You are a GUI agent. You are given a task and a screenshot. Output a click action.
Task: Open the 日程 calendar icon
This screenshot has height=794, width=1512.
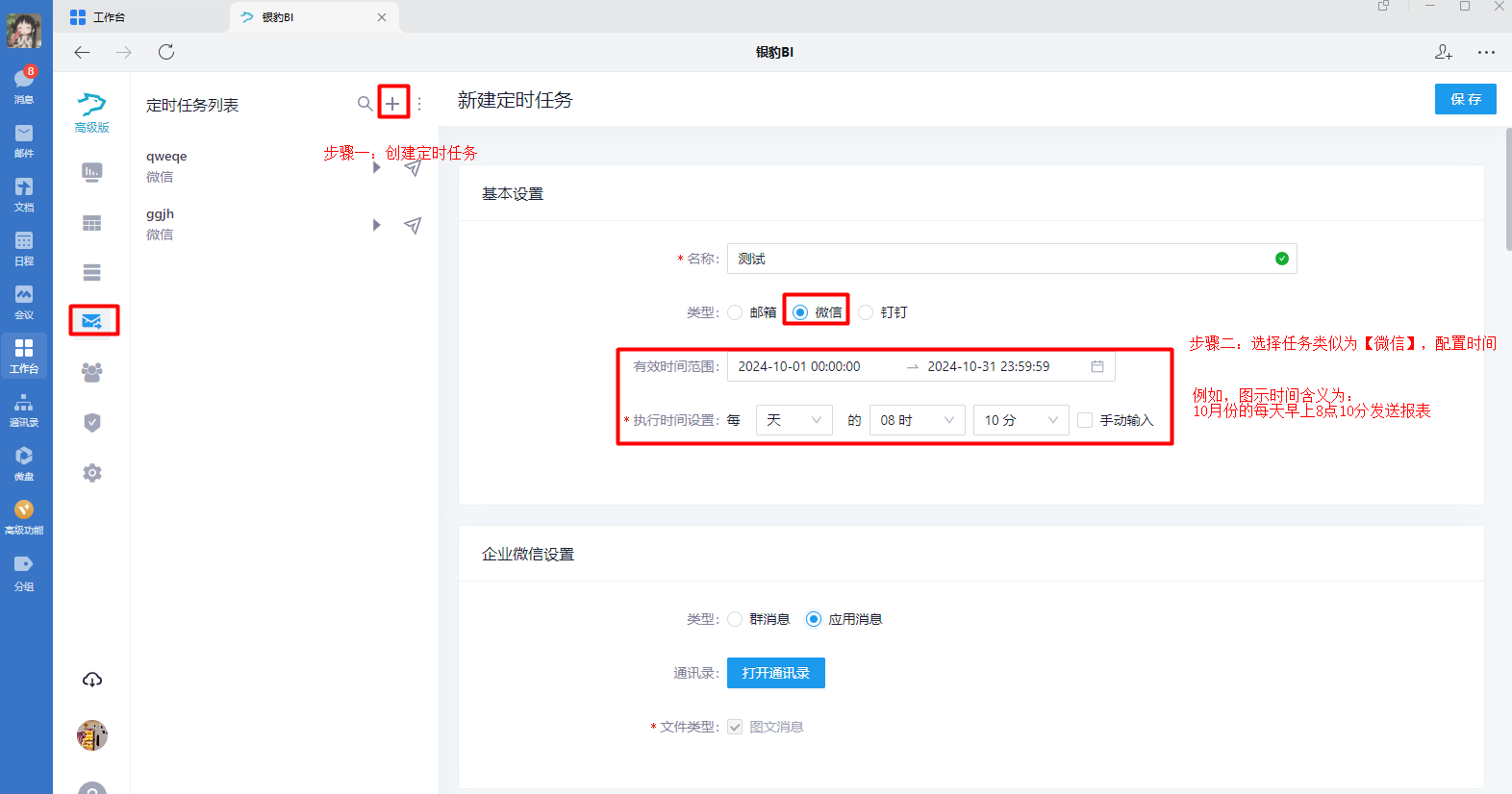[24, 248]
